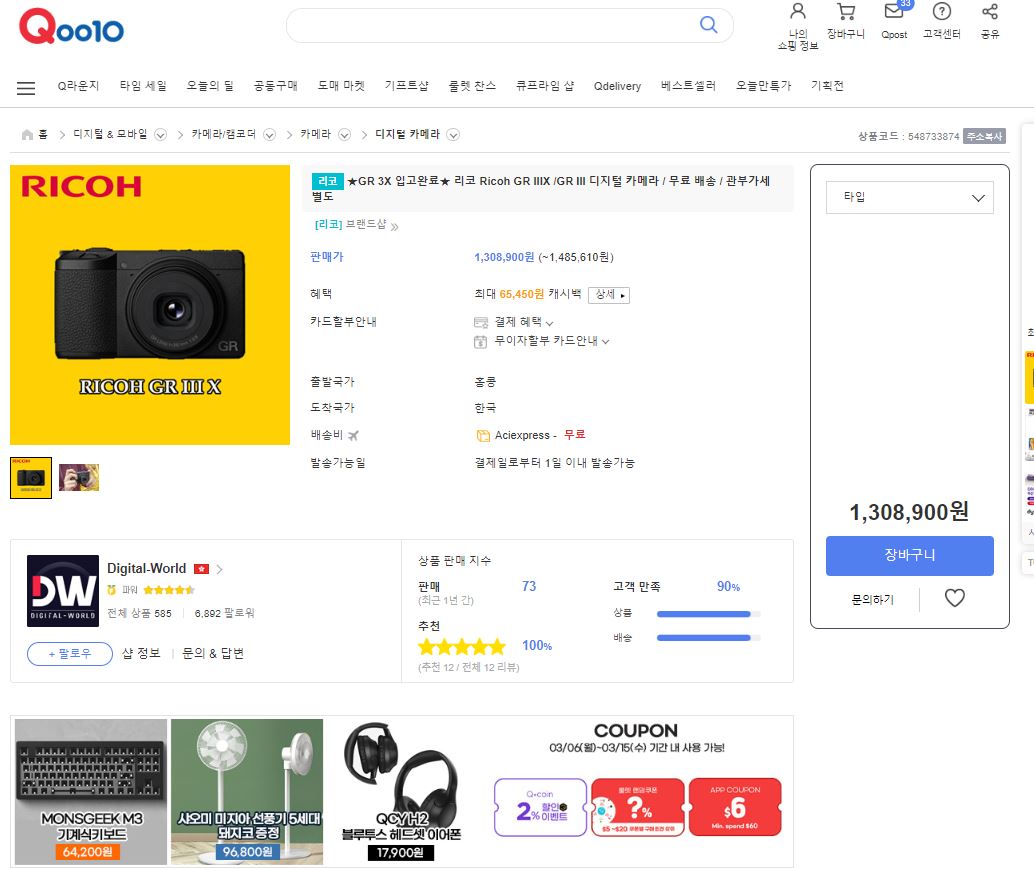This screenshot has height=869, width=1034.
Task: Open QCY H2 headset banner
Action: click(402, 792)
